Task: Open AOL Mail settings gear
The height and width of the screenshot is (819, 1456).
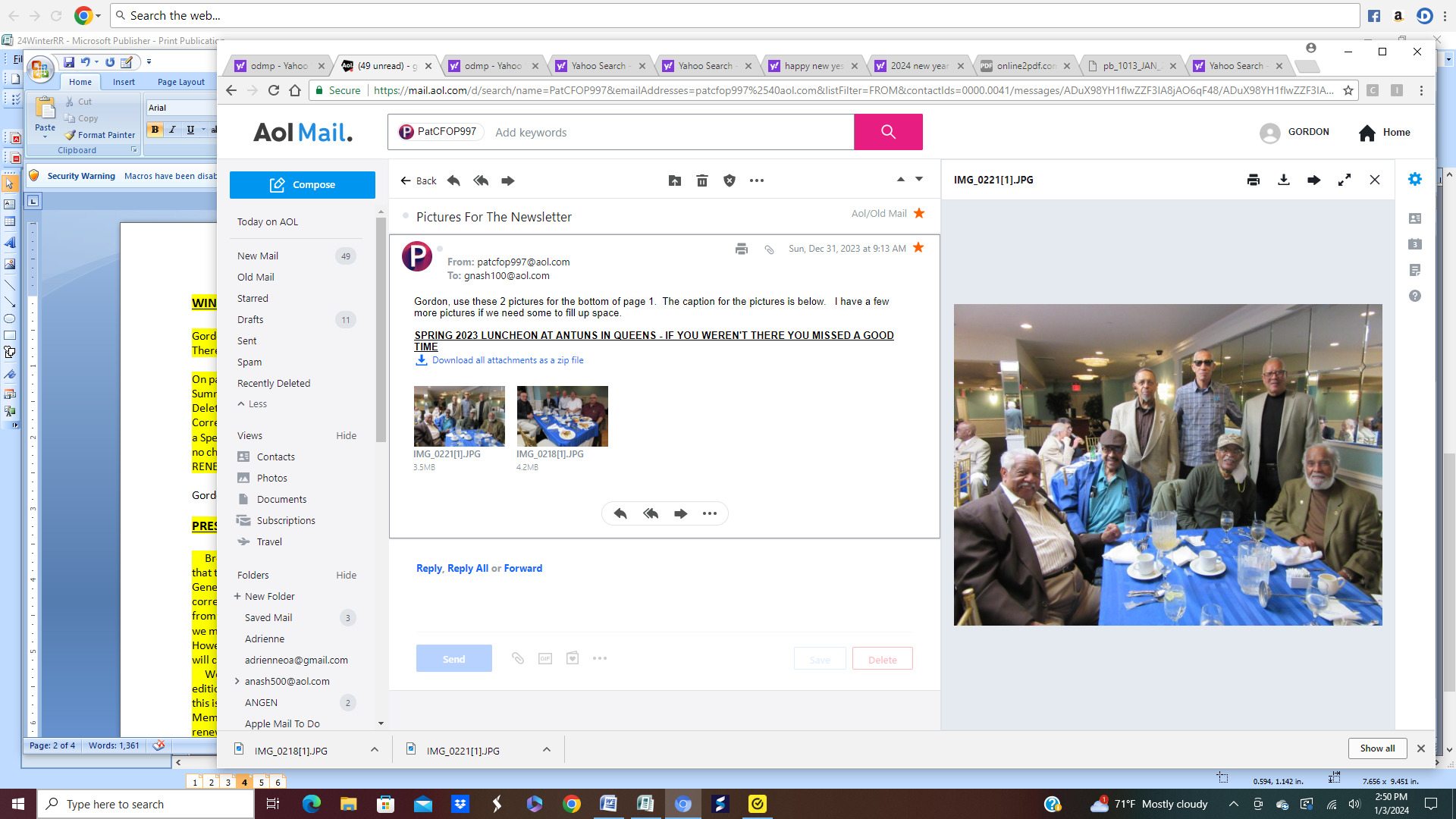Action: tap(1415, 179)
